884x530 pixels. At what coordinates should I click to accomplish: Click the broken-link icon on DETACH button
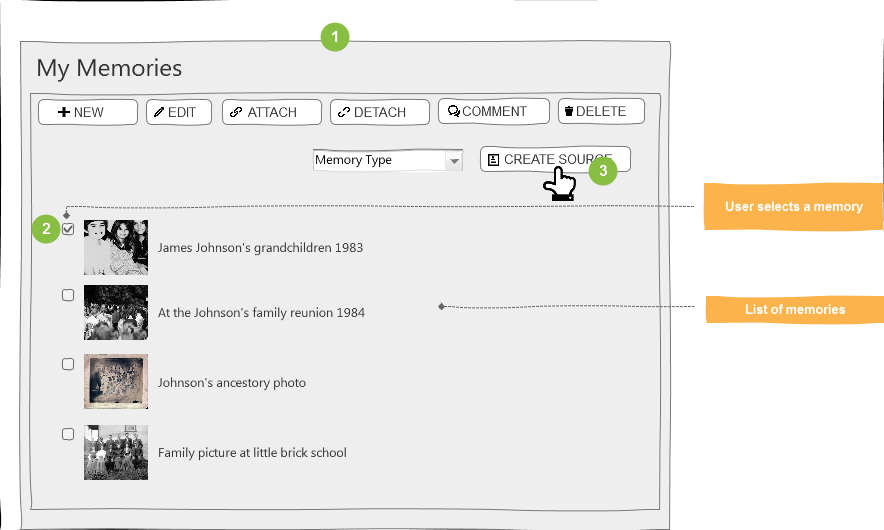tap(344, 112)
